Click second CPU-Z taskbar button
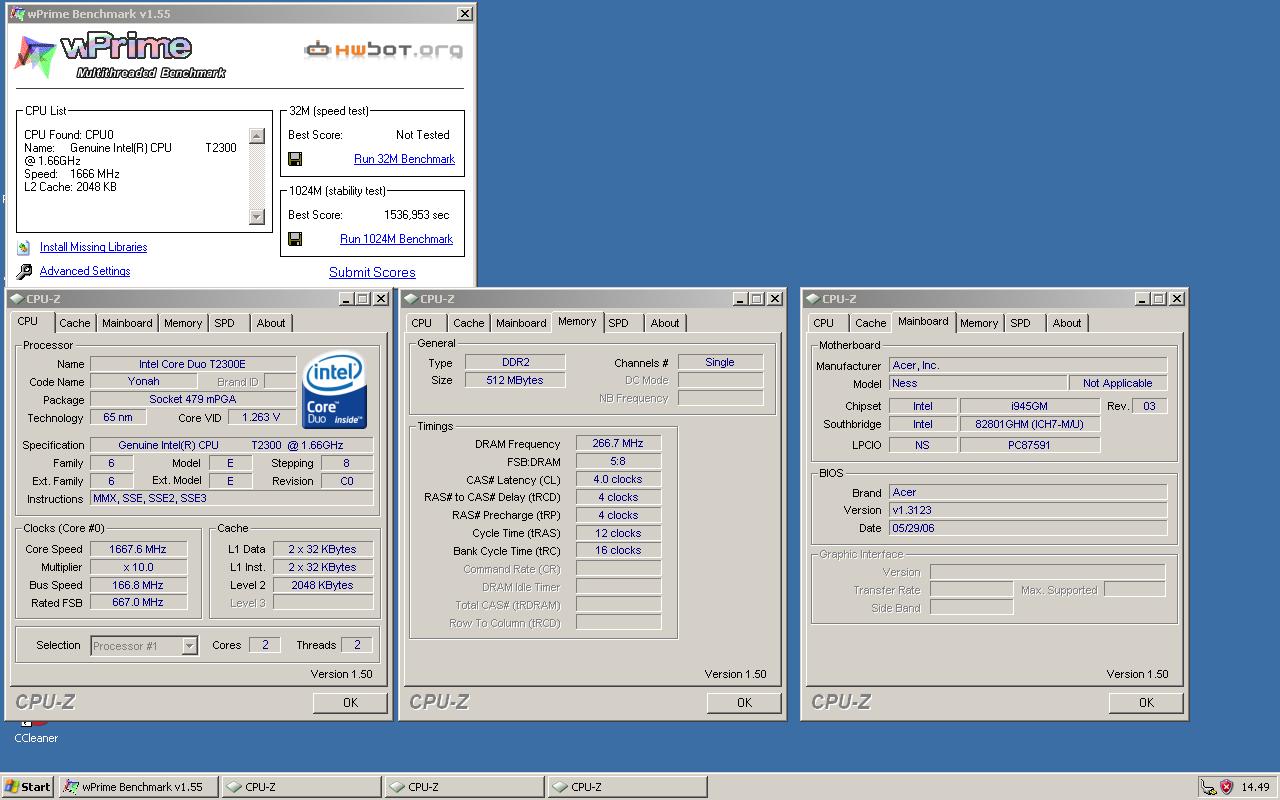Viewport: 1280px width, 800px height. point(465,787)
